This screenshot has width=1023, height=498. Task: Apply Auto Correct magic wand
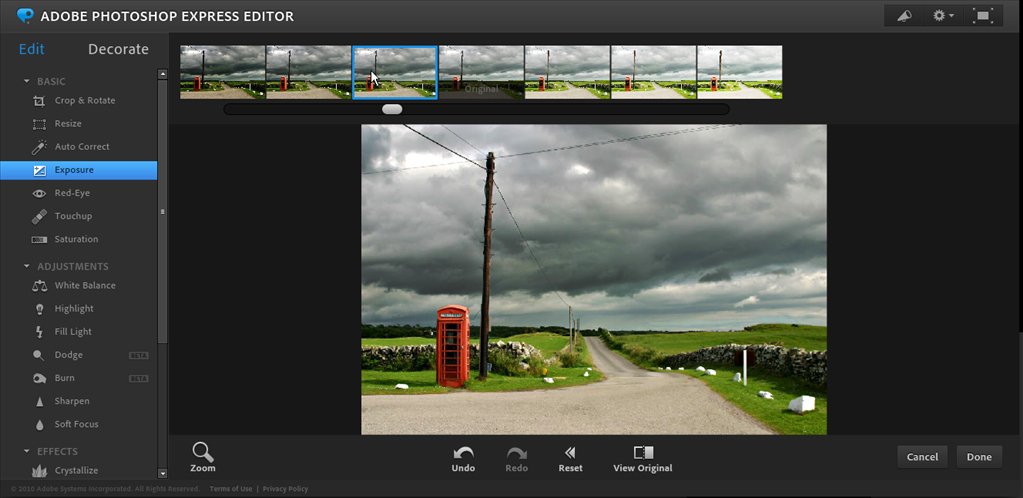39,147
